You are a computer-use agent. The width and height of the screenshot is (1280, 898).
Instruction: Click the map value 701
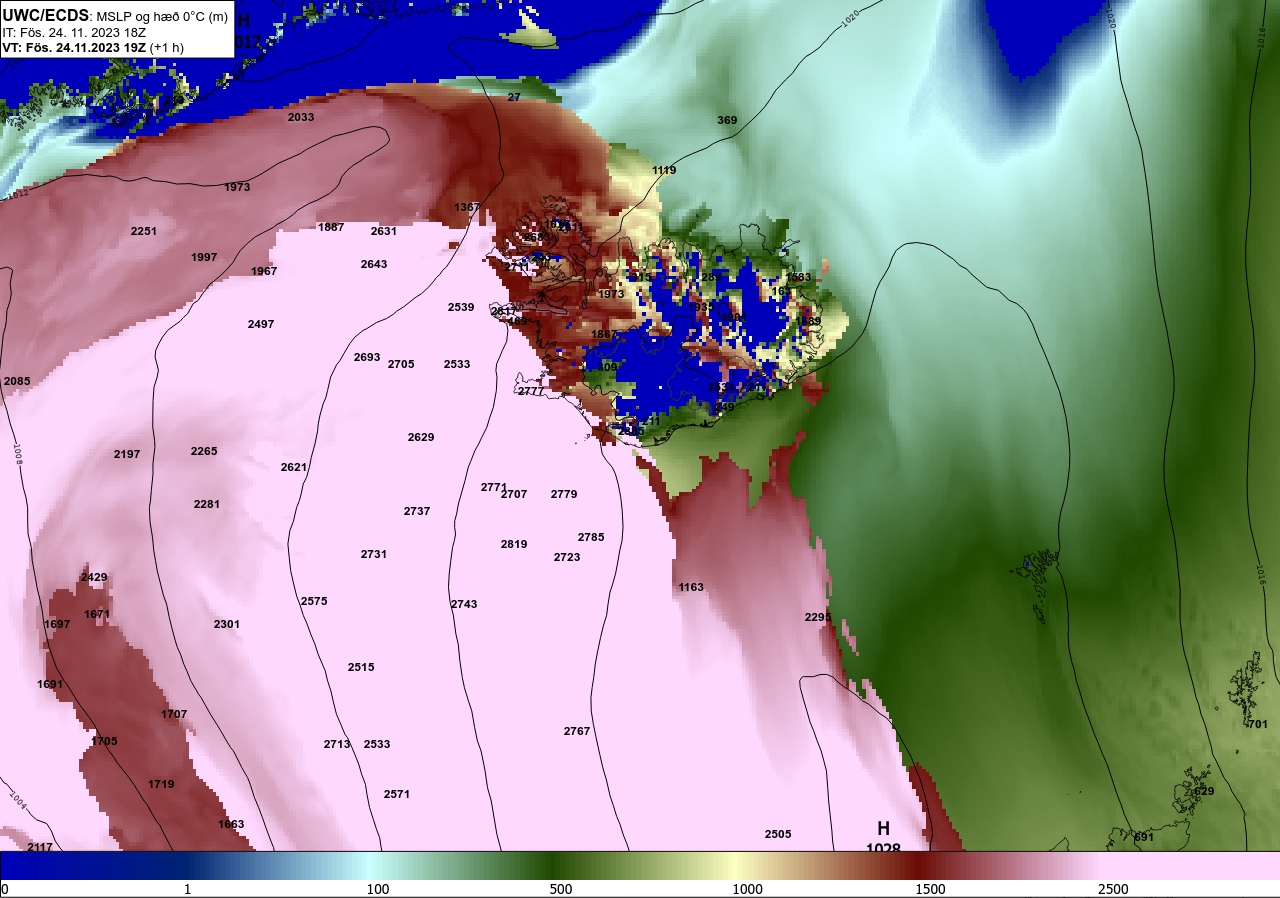(1258, 724)
